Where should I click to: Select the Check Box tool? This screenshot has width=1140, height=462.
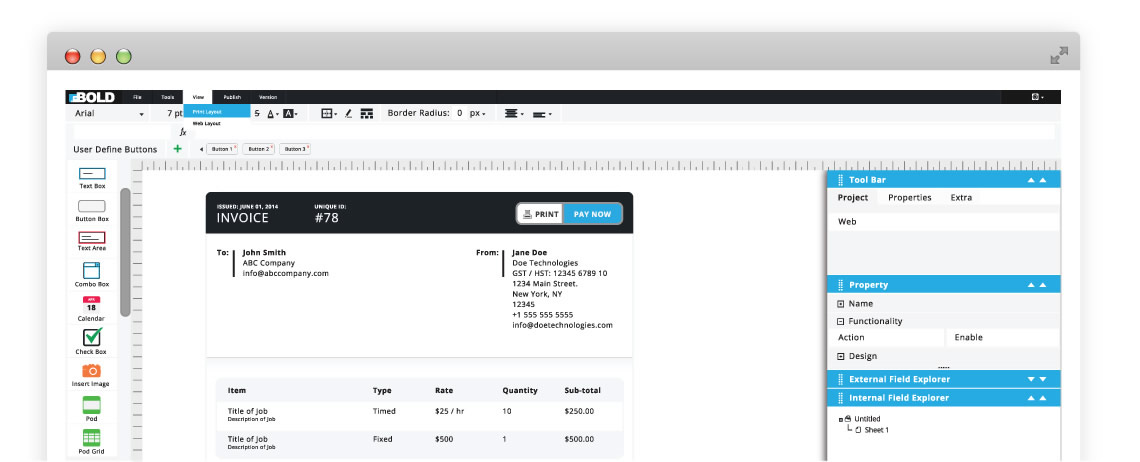tap(92, 341)
